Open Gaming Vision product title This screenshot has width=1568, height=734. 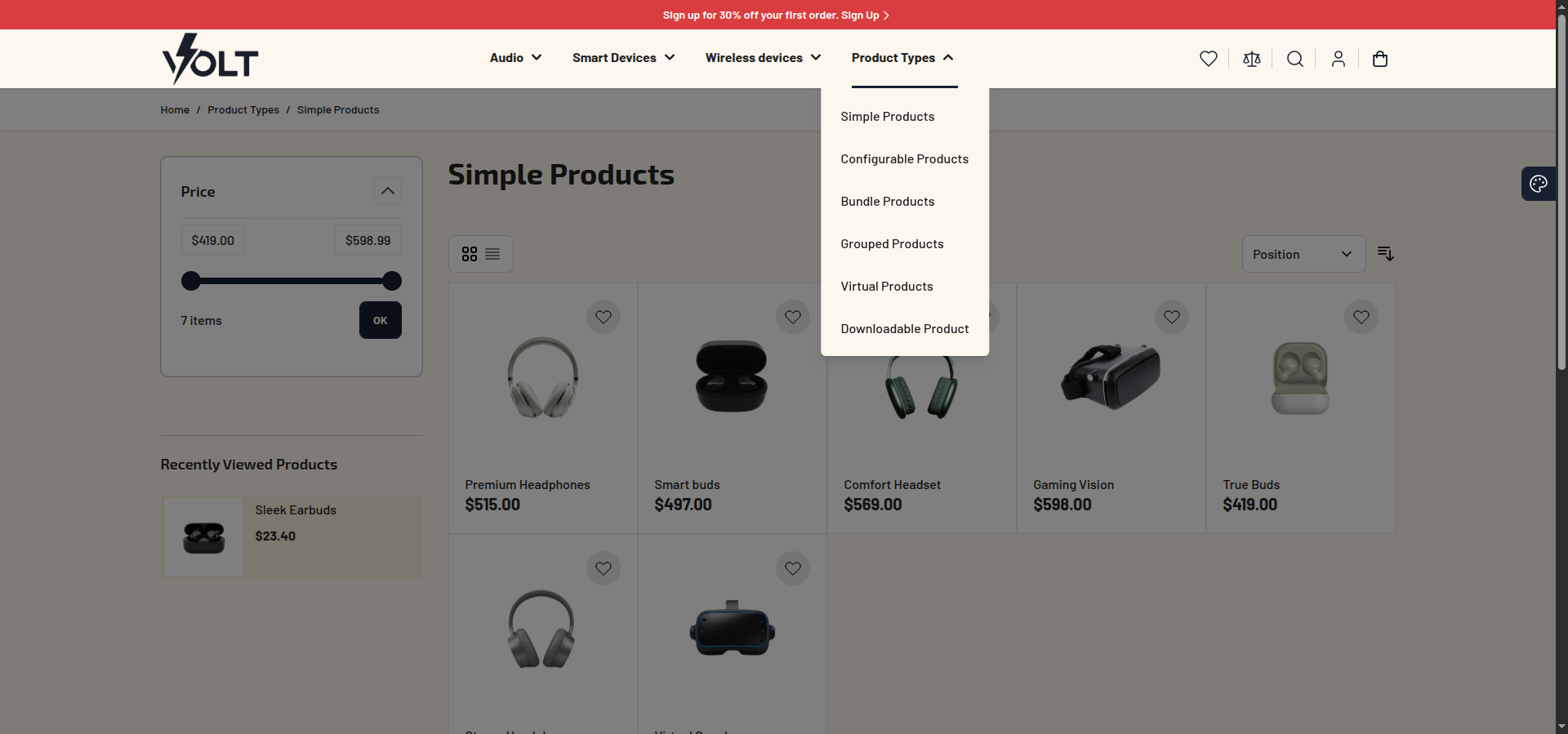1073,485
